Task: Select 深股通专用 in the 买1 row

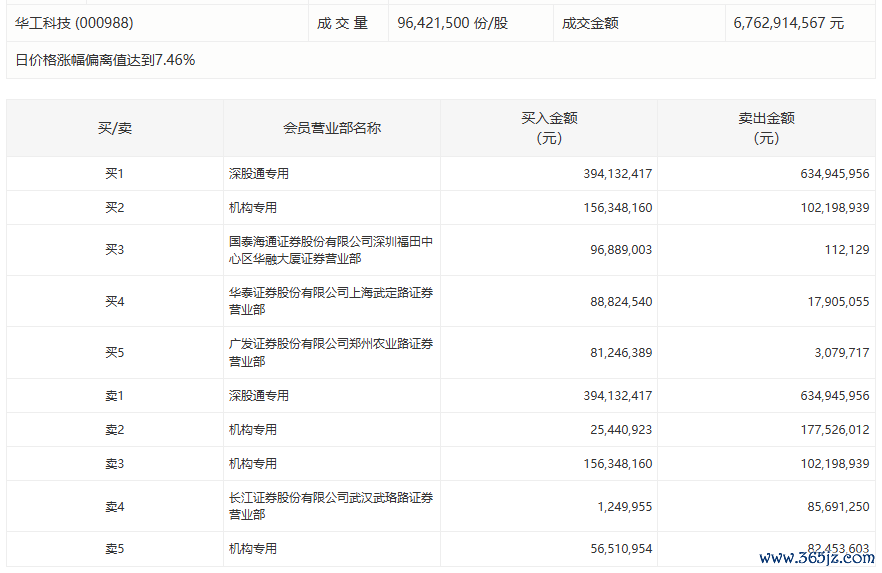Action: pyautogui.click(x=259, y=174)
